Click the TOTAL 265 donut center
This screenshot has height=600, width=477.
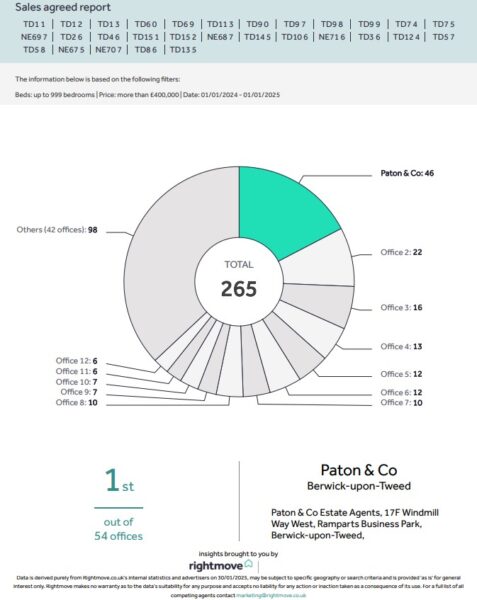pos(239,281)
